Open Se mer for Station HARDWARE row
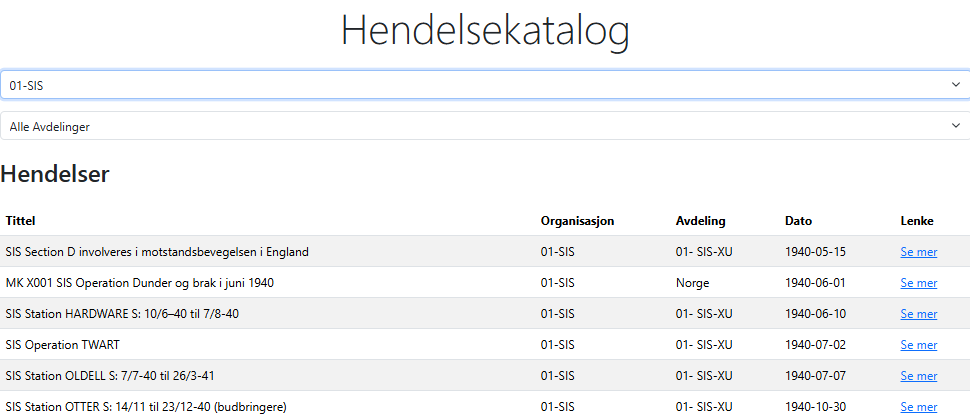The height and width of the screenshot is (417, 970). [918, 314]
